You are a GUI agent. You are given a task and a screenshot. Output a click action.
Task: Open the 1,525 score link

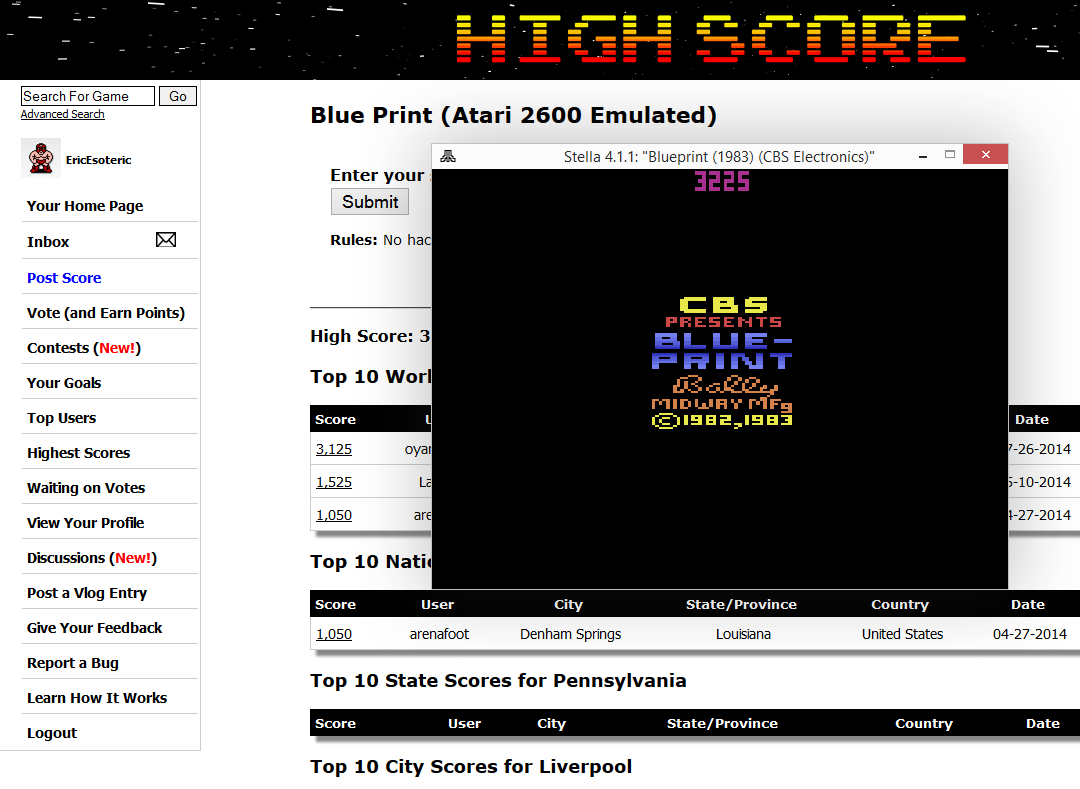[334, 482]
